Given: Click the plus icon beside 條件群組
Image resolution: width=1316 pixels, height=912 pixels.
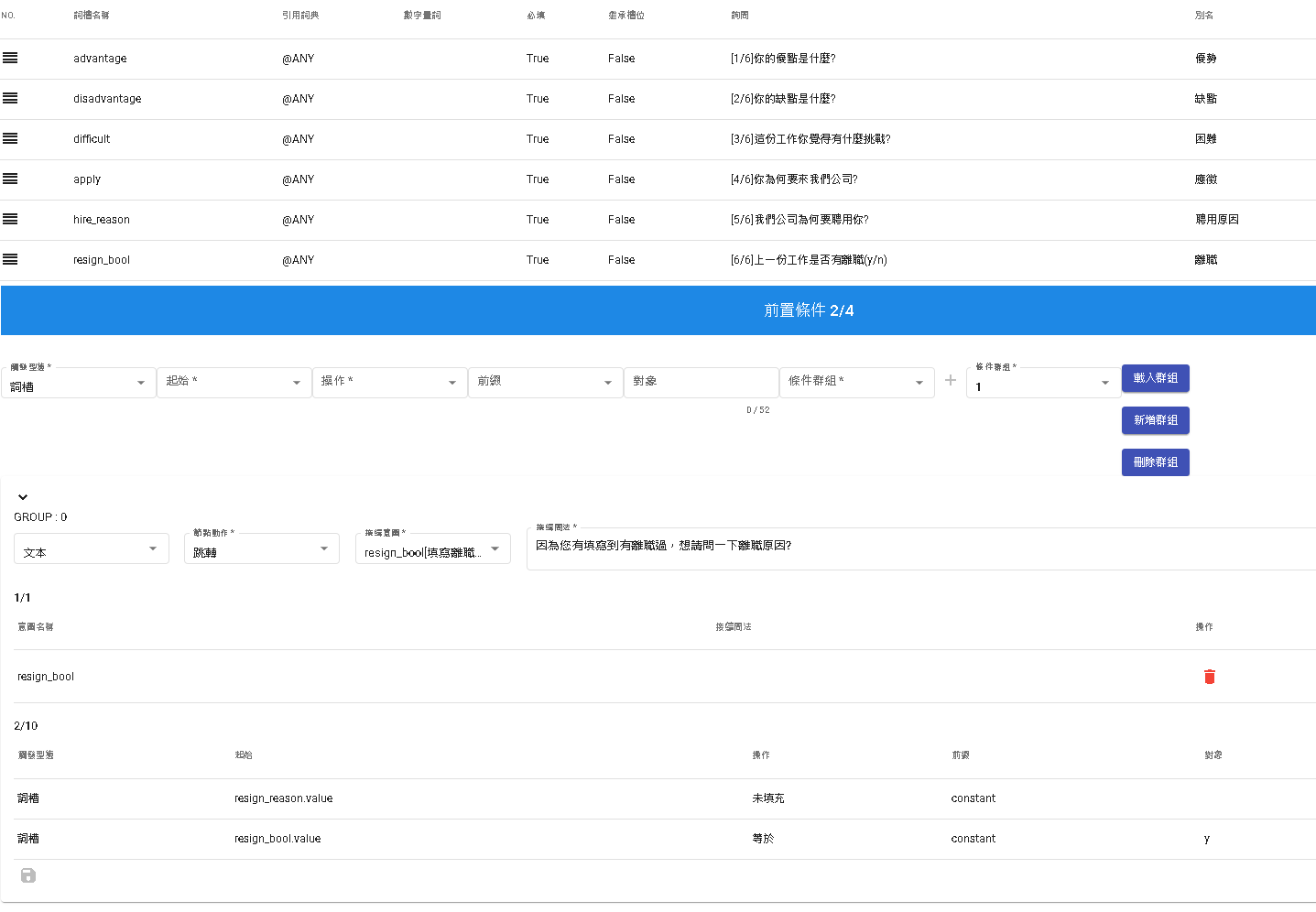Looking at the screenshot, I should (951, 380).
